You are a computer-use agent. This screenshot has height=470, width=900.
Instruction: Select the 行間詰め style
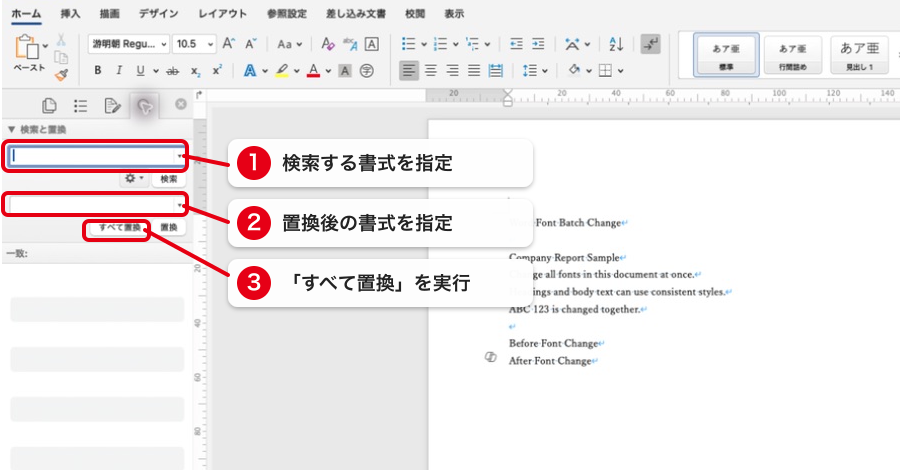tap(793, 55)
